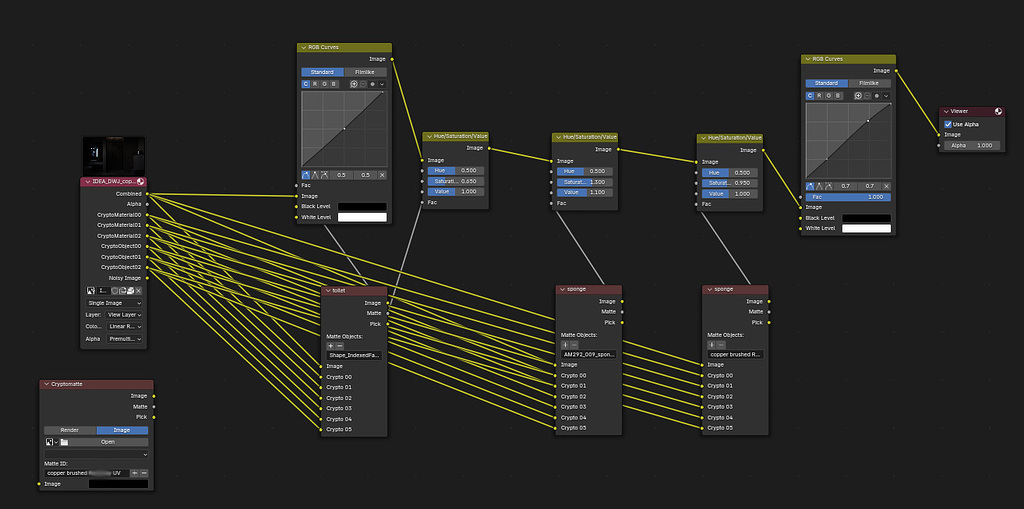This screenshot has width=1024, height=509.
Task: Set auto-clamped handle in the 0.7 RGB Curves node
Action: 828,186
